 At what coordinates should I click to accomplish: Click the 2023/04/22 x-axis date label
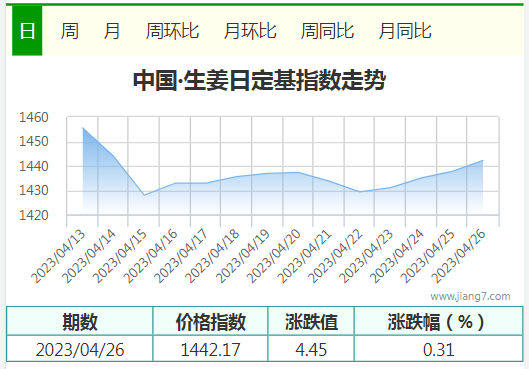[335, 256]
